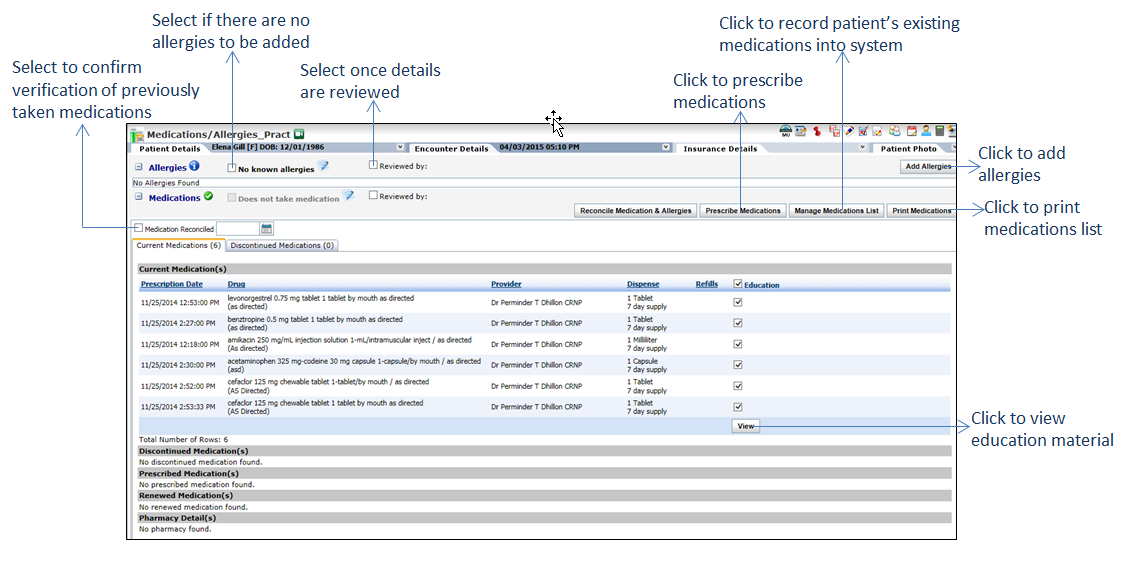Click the green icon beside Medications/Allergies_Pract title
The image size is (1122, 585).
(x=298, y=133)
